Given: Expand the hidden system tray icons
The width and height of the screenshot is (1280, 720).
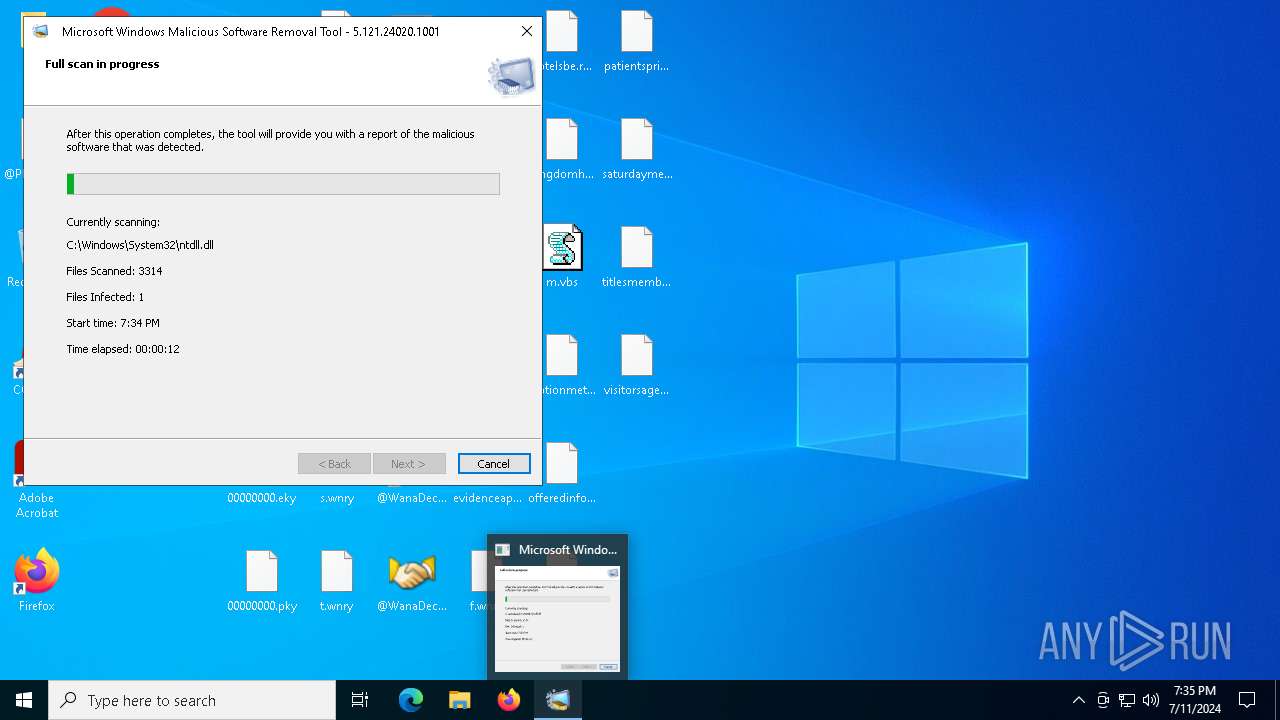Looking at the screenshot, I should click(1078, 700).
